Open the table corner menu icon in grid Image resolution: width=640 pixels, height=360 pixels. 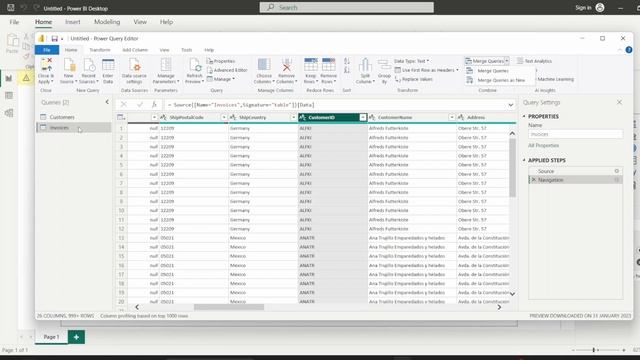tap(121, 117)
